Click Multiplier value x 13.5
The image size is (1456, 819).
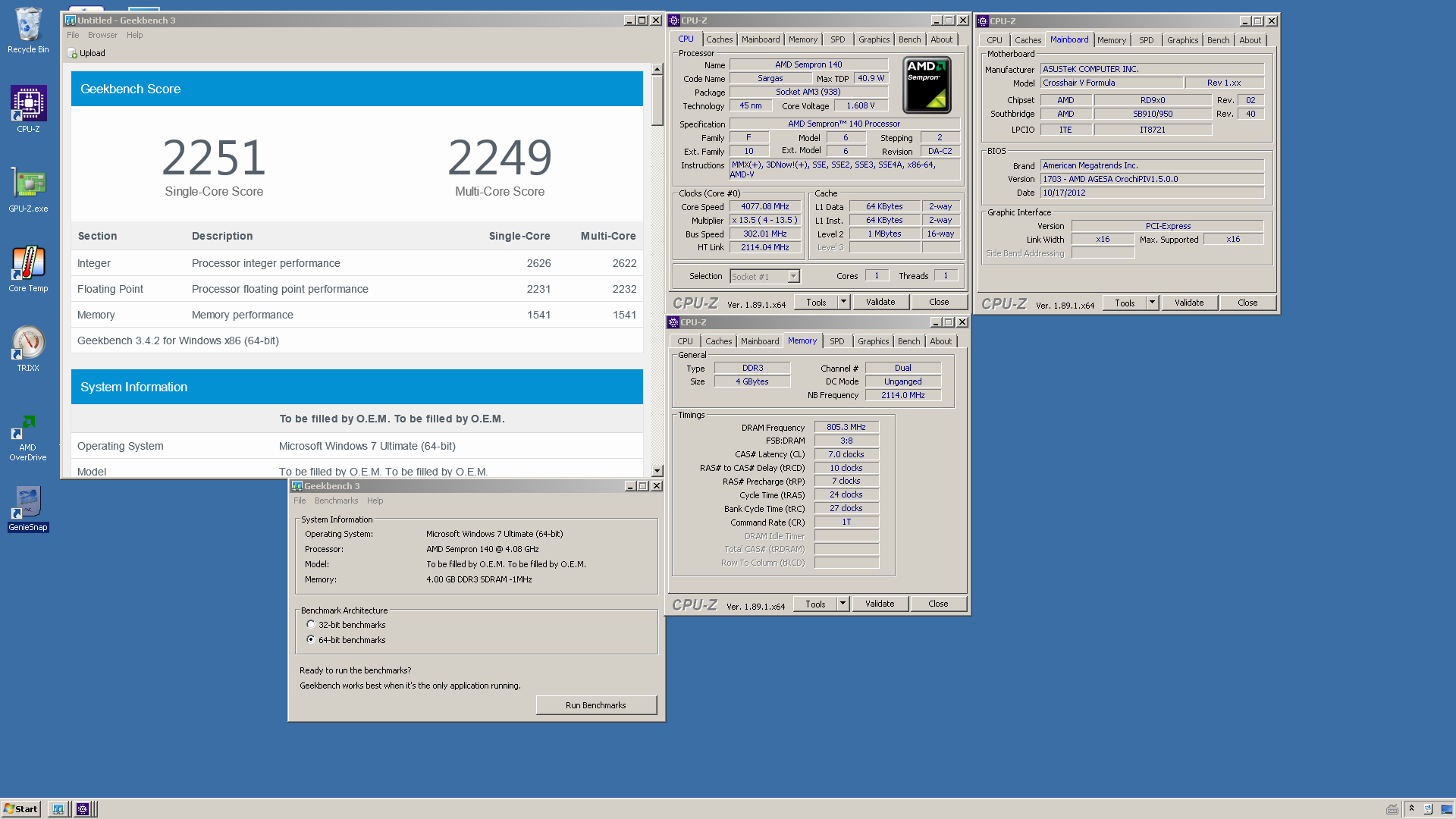tap(764, 220)
